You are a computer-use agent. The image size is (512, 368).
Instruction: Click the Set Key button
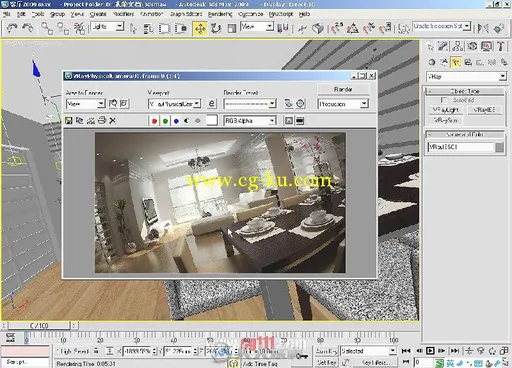point(326,362)
